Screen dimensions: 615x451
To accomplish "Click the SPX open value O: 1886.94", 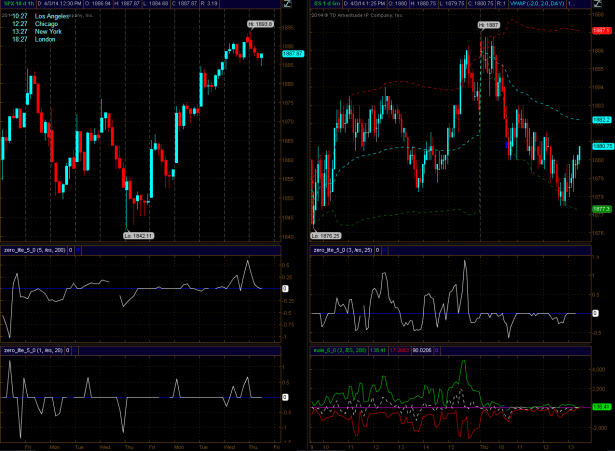I will click(x=98, y=4).
